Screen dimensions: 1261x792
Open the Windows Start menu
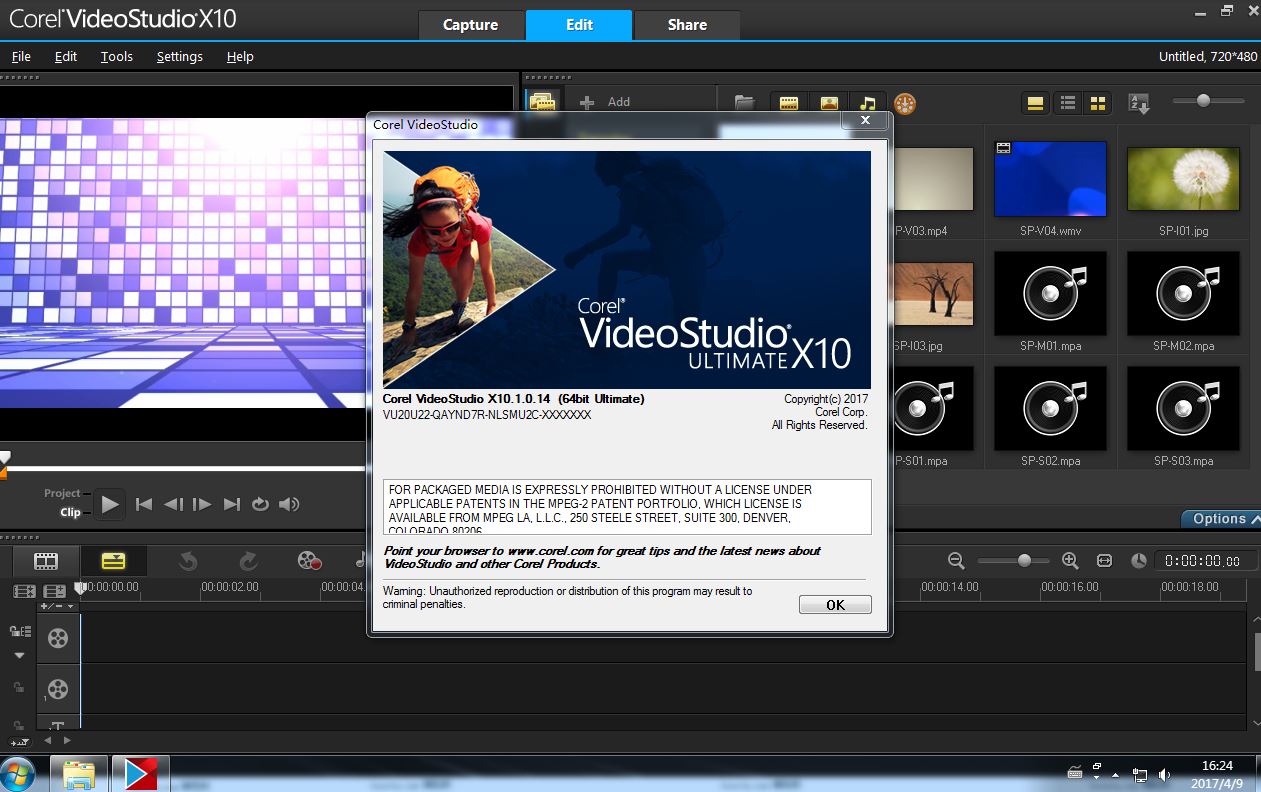pos(17,775)
